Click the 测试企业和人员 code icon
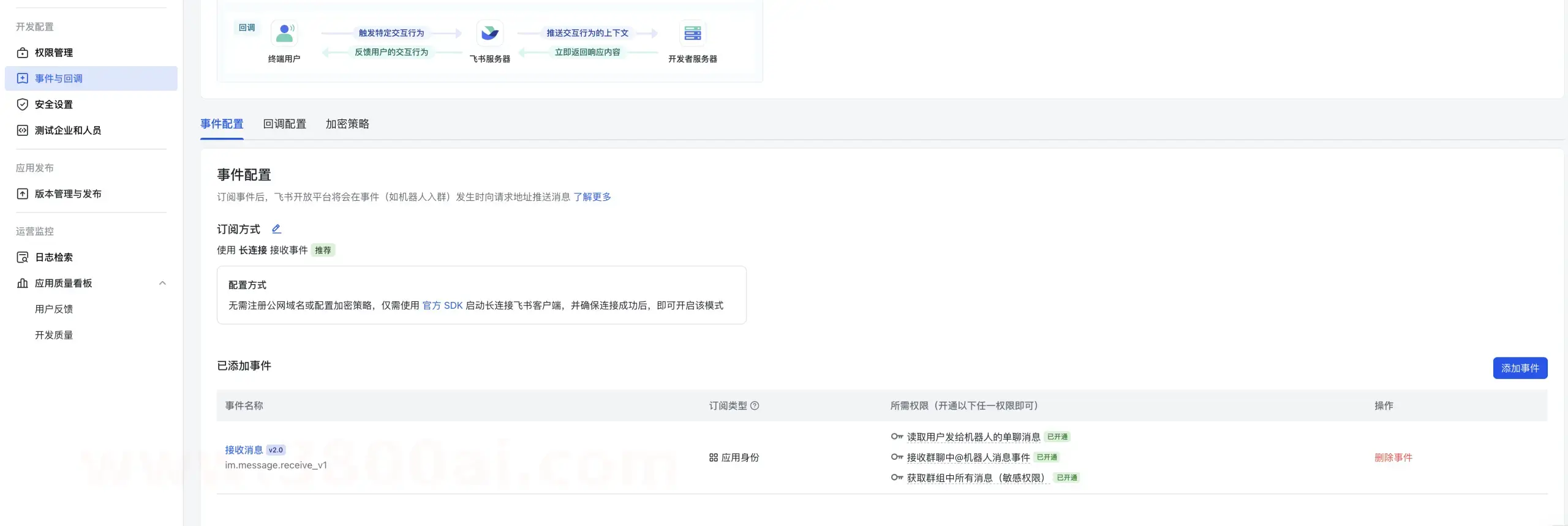Screen dimensions: 1568x526 (x=23, y=130)
